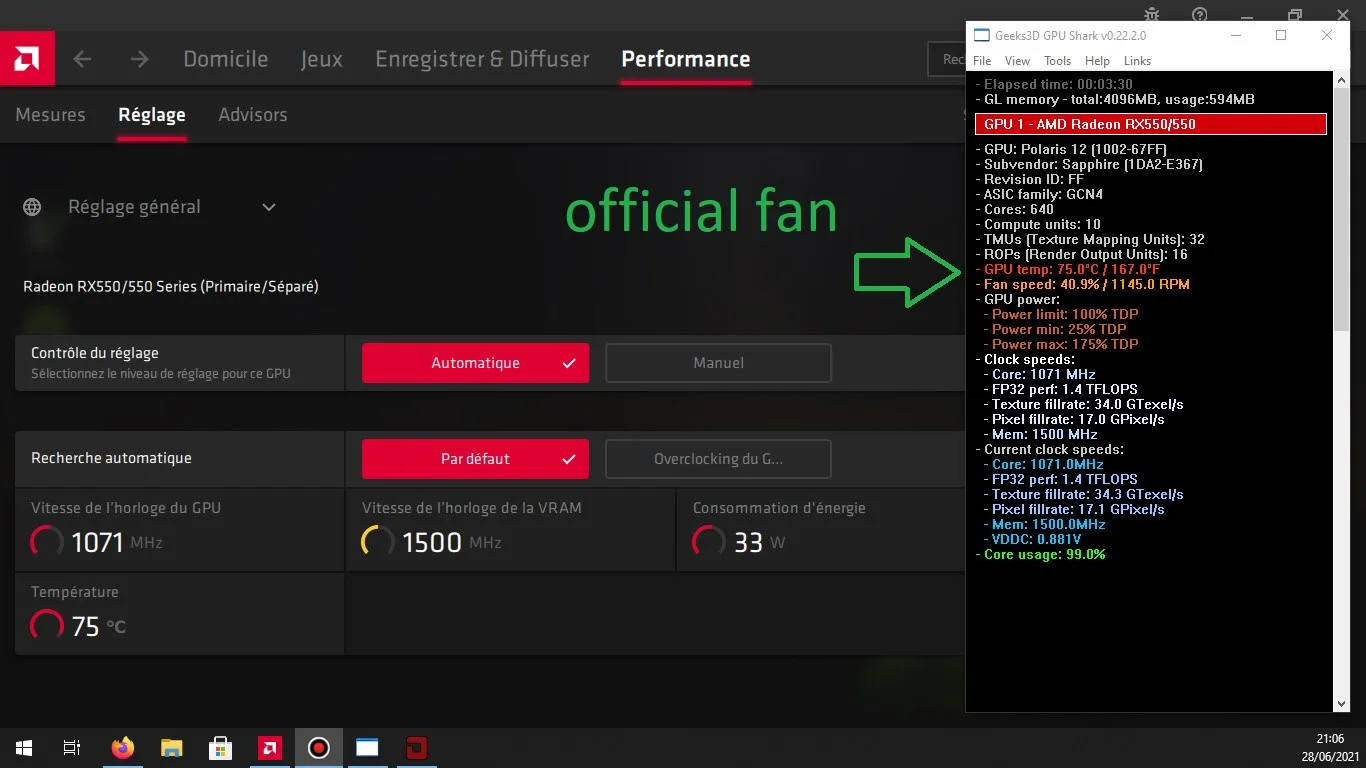Image resolution: width=1366 pixels, height=768 pixels.
Task: Click the GPU Shark title bar icon
Action: [x=982, y=35]
